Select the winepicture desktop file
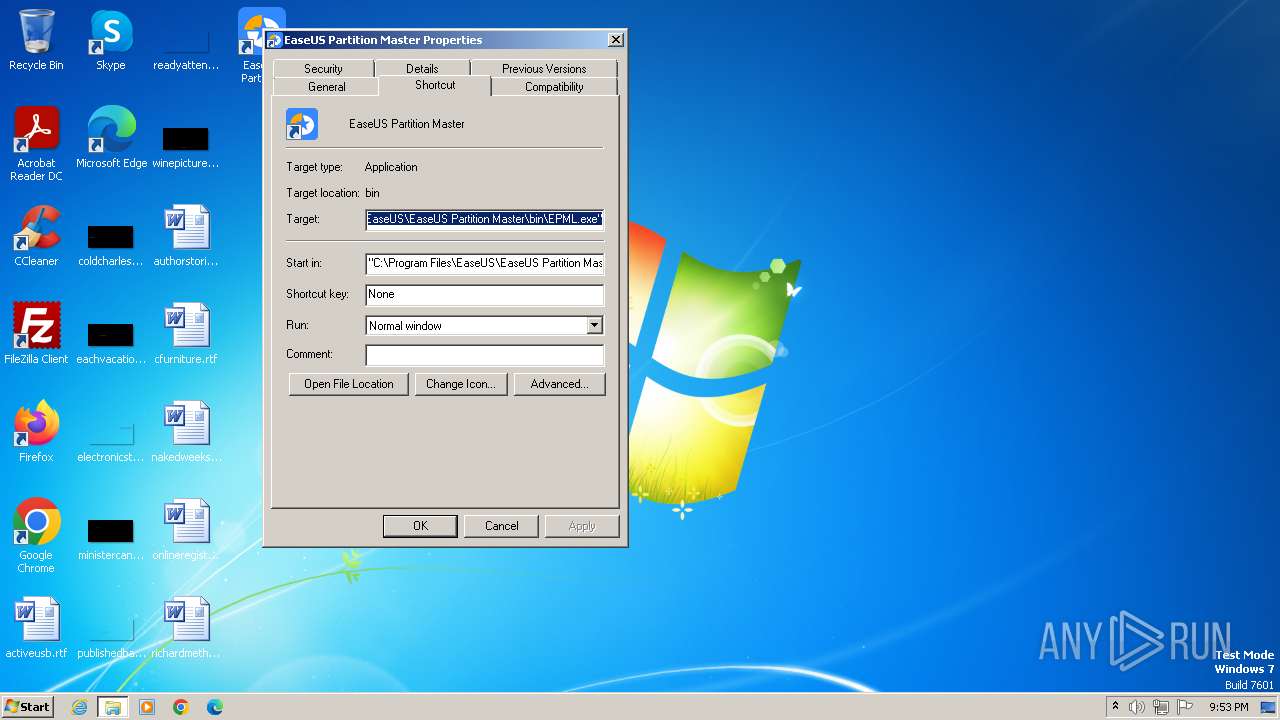 pyautogui.click(x=186, y=146)
